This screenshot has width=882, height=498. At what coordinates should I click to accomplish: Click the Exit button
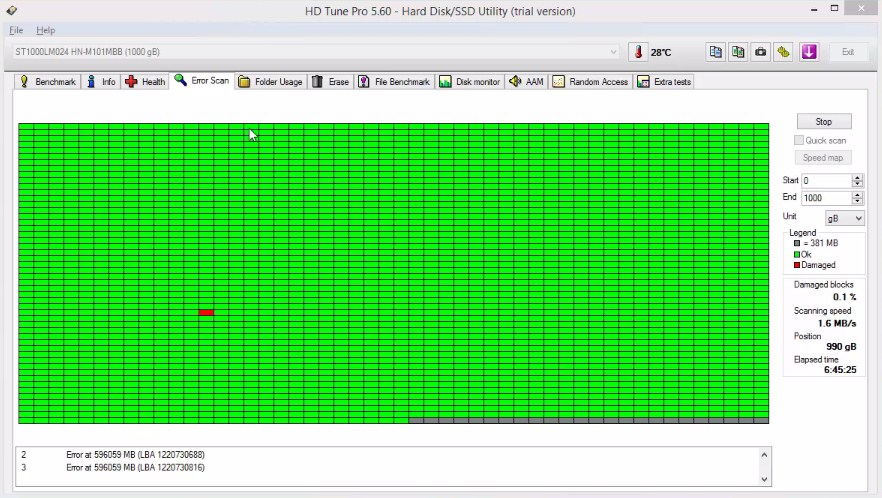click(x=848, y=52)
